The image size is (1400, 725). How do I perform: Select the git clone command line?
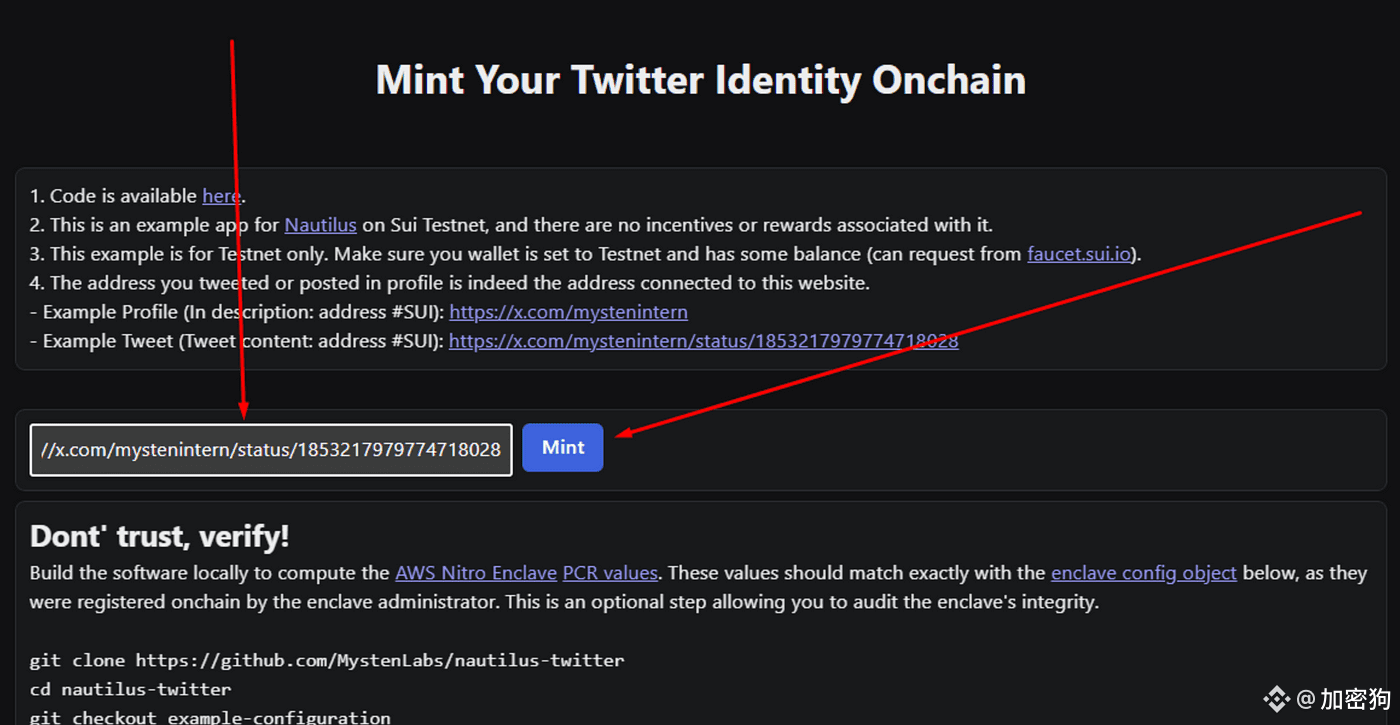tap(327, 661)
